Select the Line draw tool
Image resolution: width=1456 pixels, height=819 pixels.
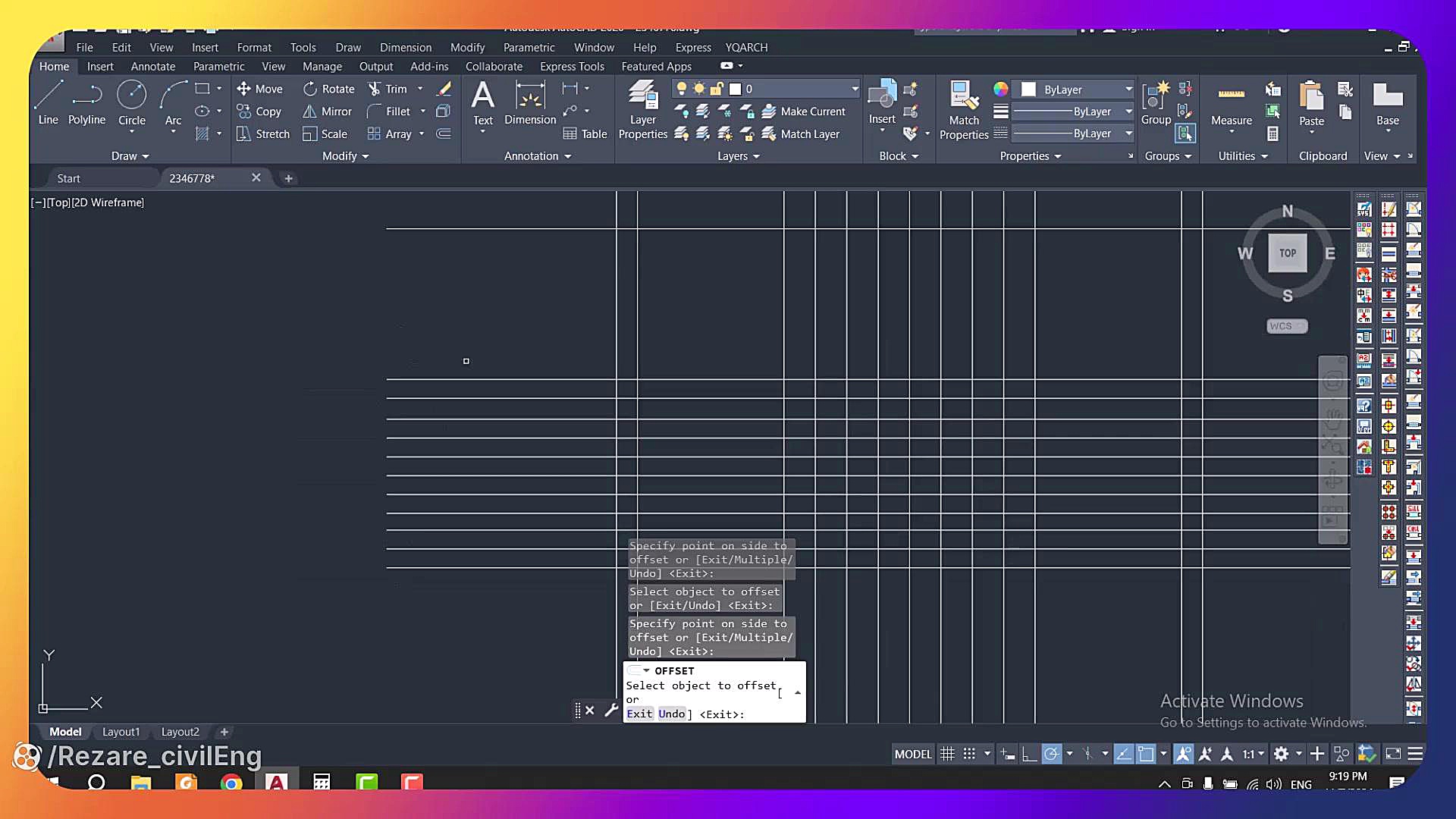[x=48, y=103]
